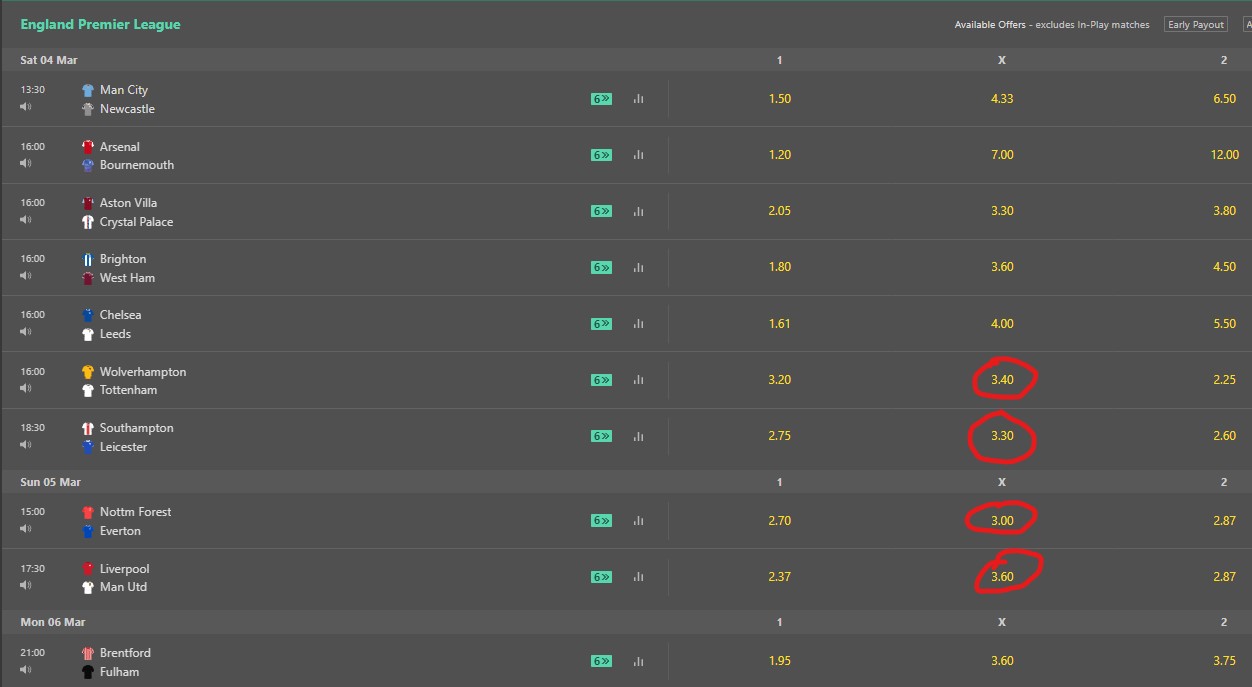Open stats chart for Man City v Newcastle
This screenshot has width=1252, height=687.
(638, 99)
